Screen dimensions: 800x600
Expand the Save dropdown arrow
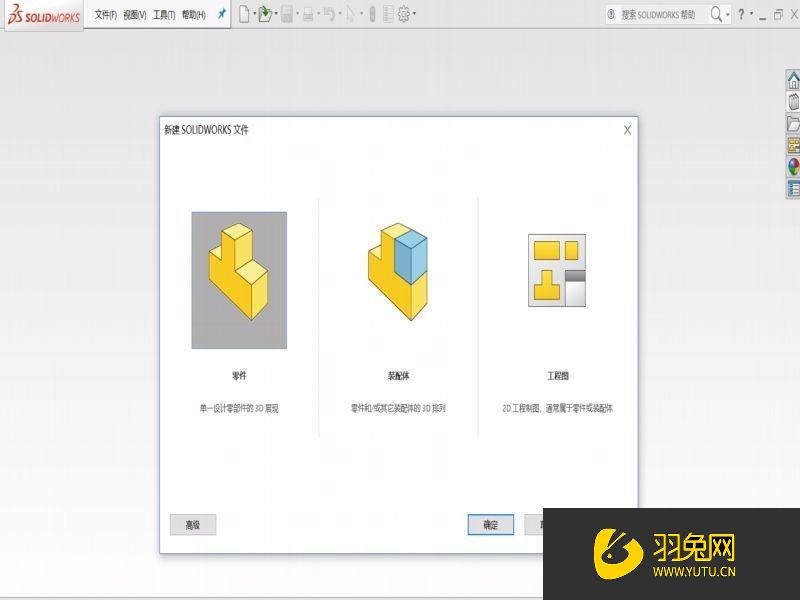click(297, 14)
